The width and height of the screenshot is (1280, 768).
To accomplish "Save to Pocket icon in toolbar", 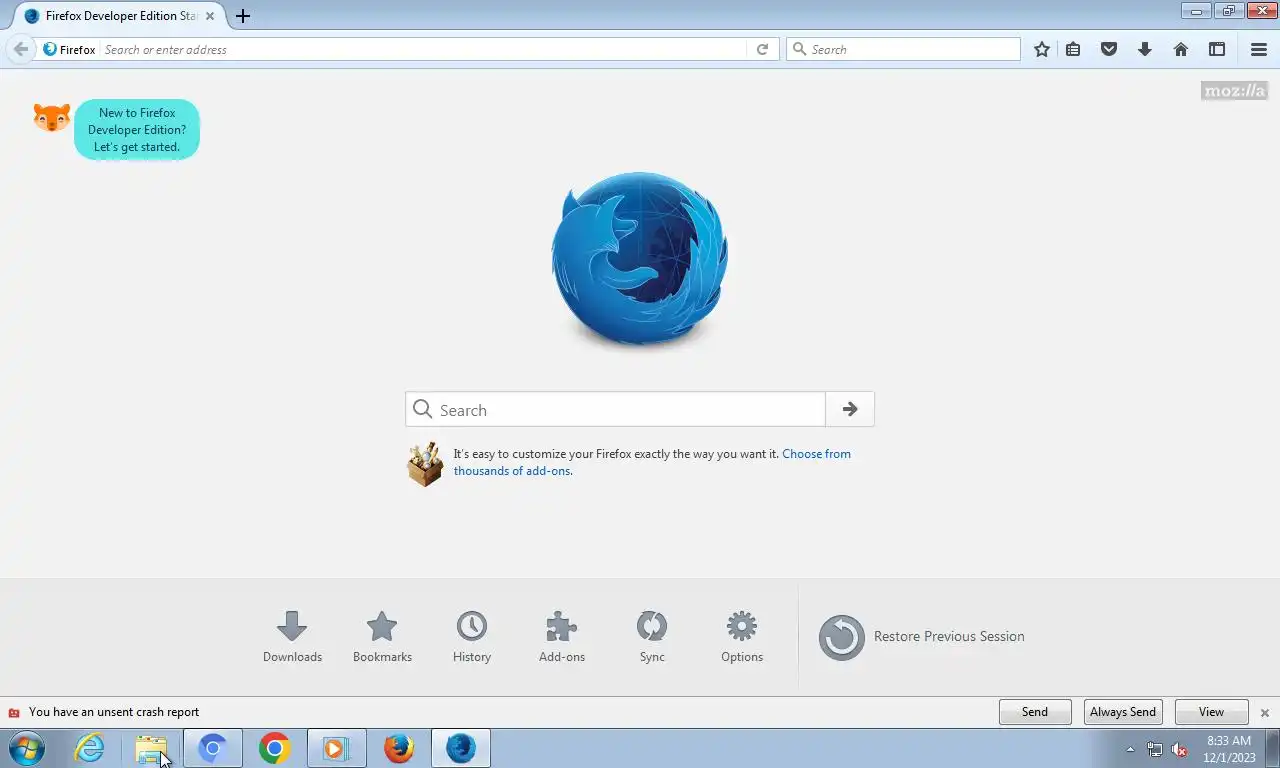I will coord(1109,49).
